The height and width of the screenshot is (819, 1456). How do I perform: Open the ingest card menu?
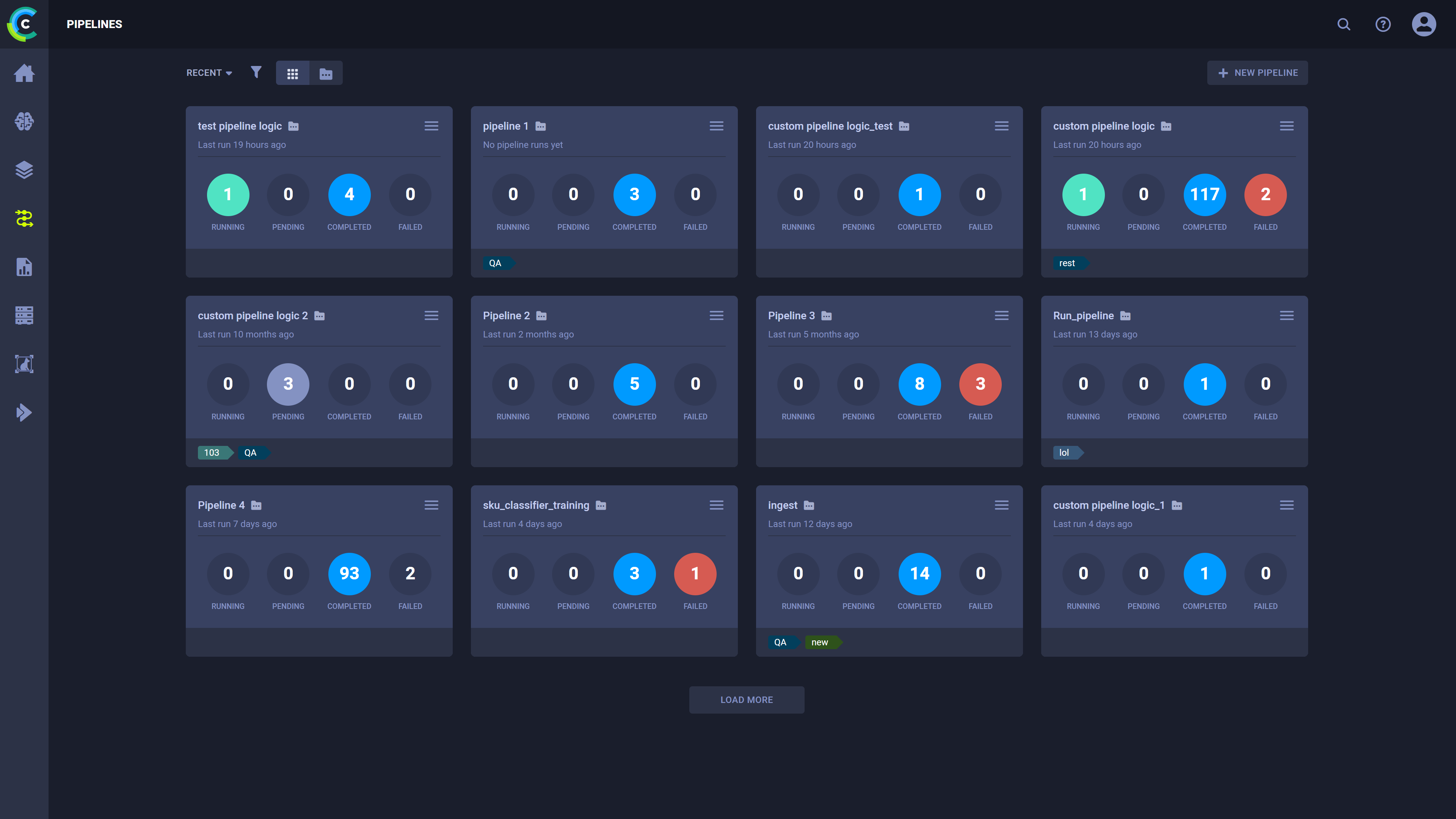tap(1001, 505)
